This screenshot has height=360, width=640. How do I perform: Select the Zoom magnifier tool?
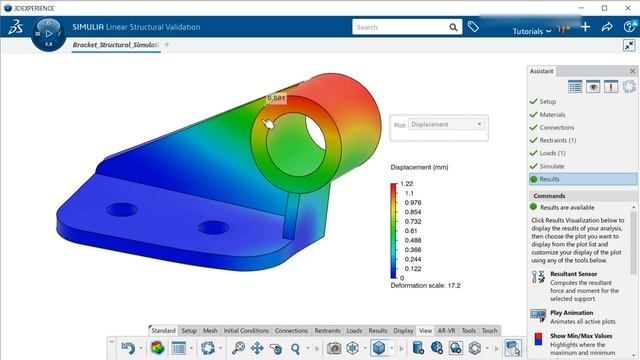click(296, 349)
